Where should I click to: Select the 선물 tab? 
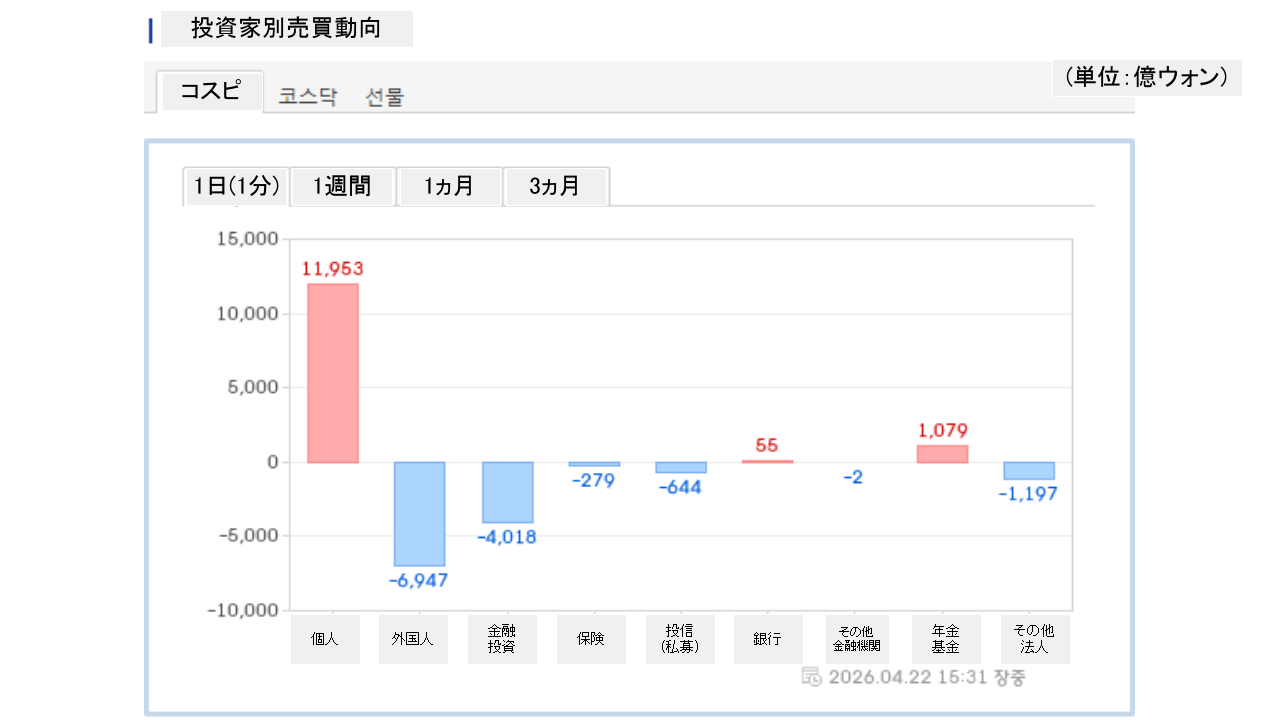click(385, 97)
